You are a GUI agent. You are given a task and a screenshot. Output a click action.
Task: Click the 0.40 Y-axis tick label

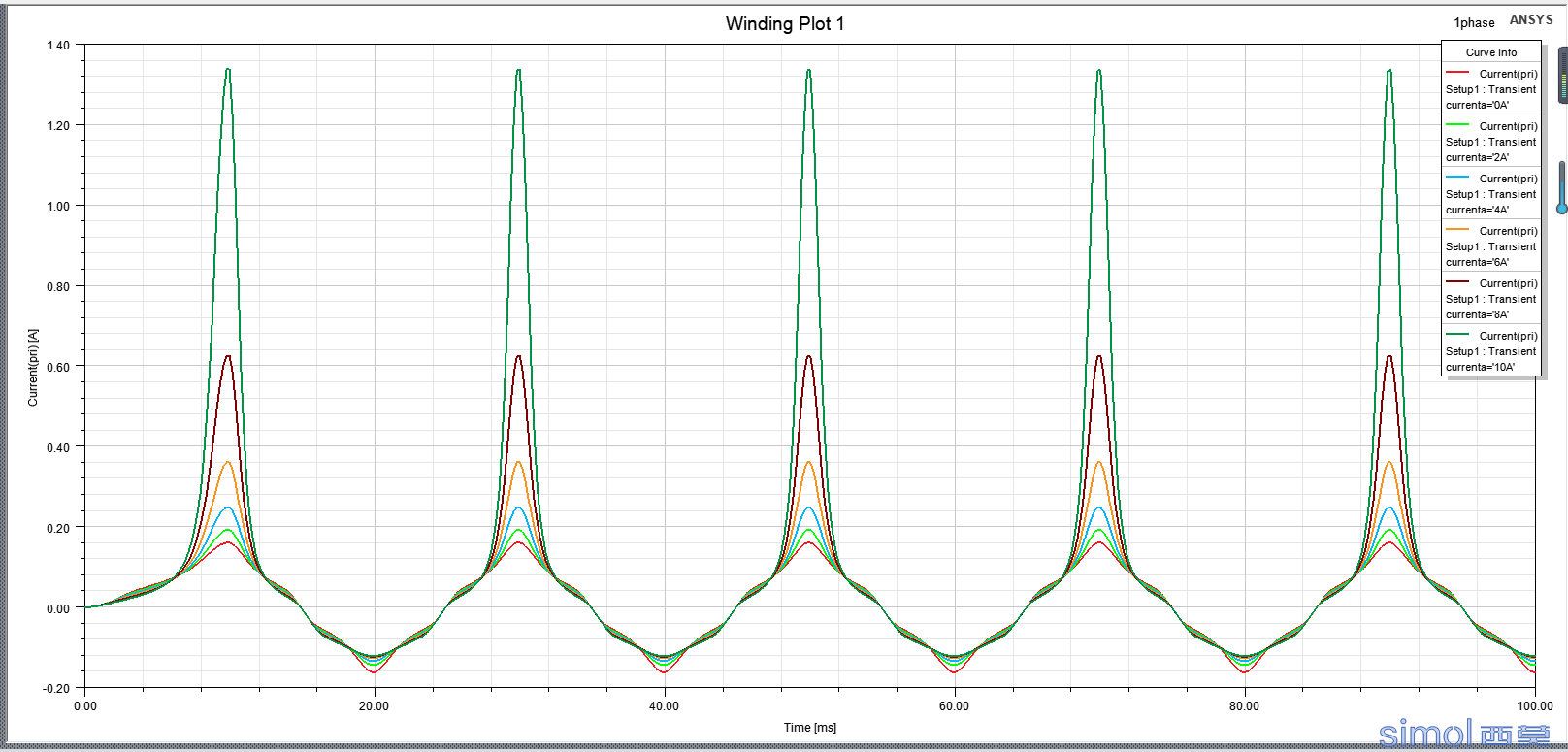click(x=58, y=448)
